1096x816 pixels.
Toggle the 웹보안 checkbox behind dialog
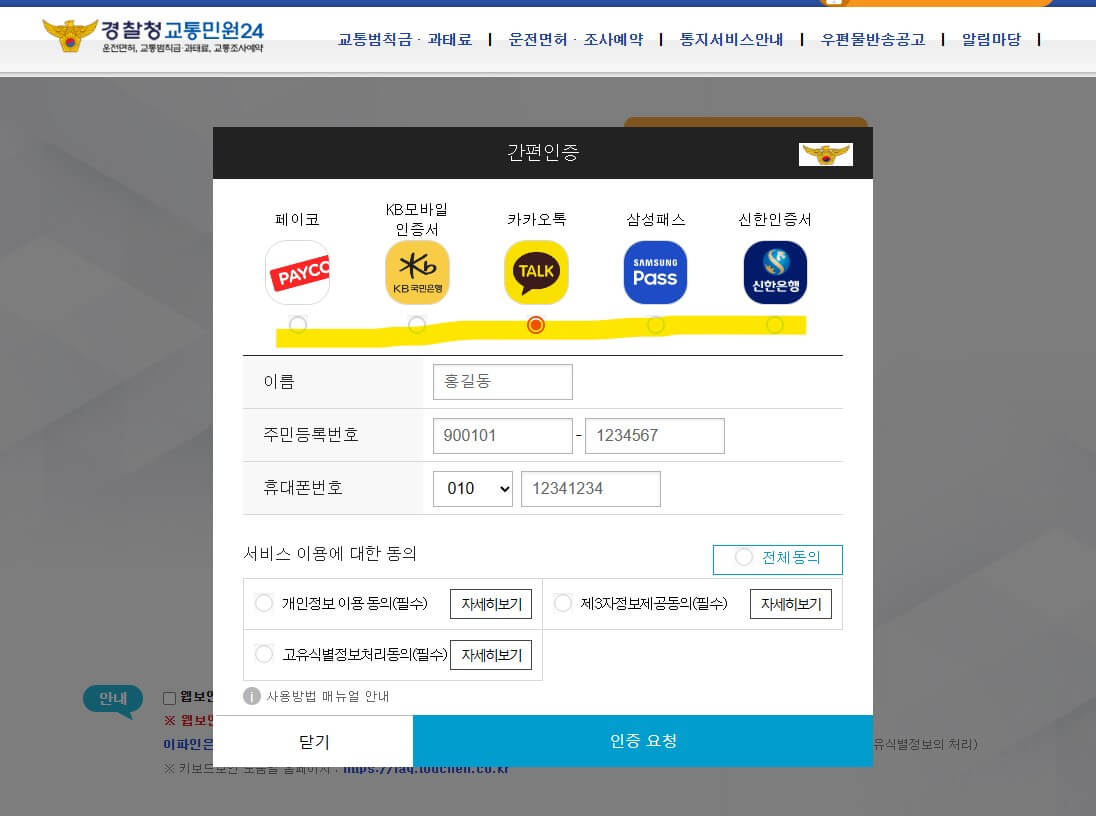[169, 698]
